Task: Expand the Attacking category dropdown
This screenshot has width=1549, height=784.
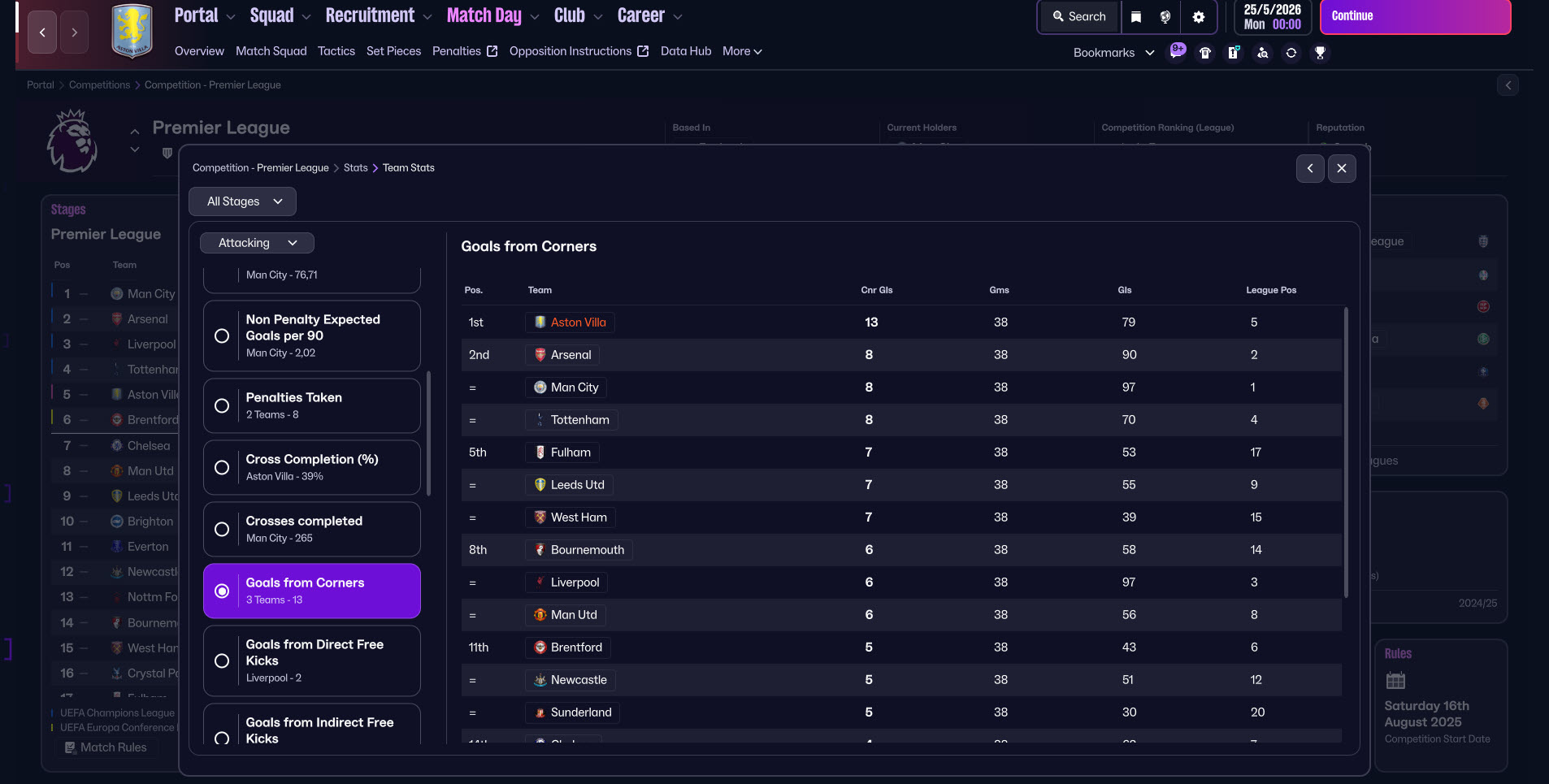Action: point(257,243)
